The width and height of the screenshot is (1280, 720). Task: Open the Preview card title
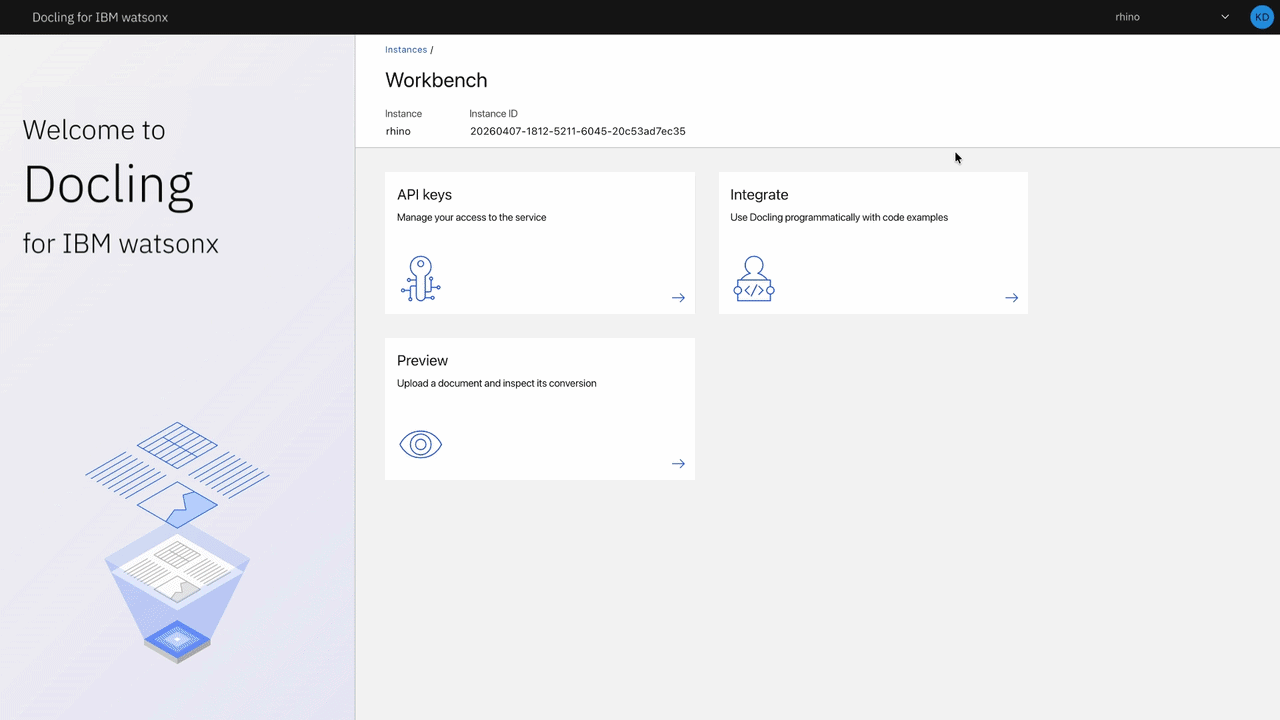[x=422, y=361]
